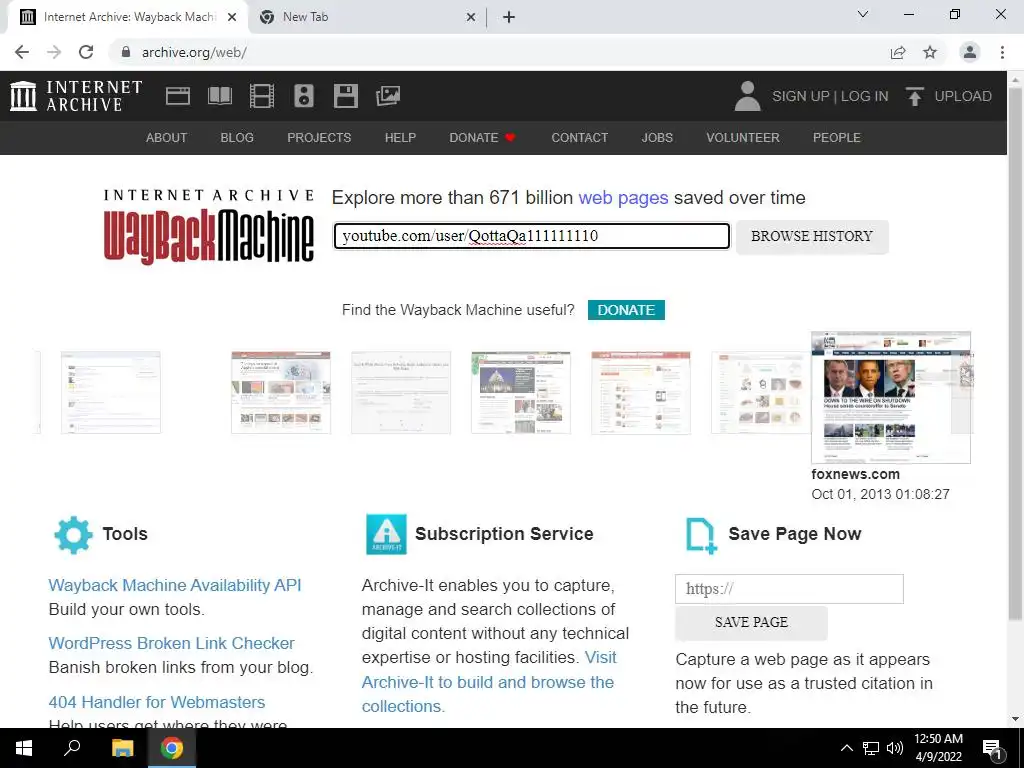
Task: Open the JOBS menu item
Action: click(657, 138)
